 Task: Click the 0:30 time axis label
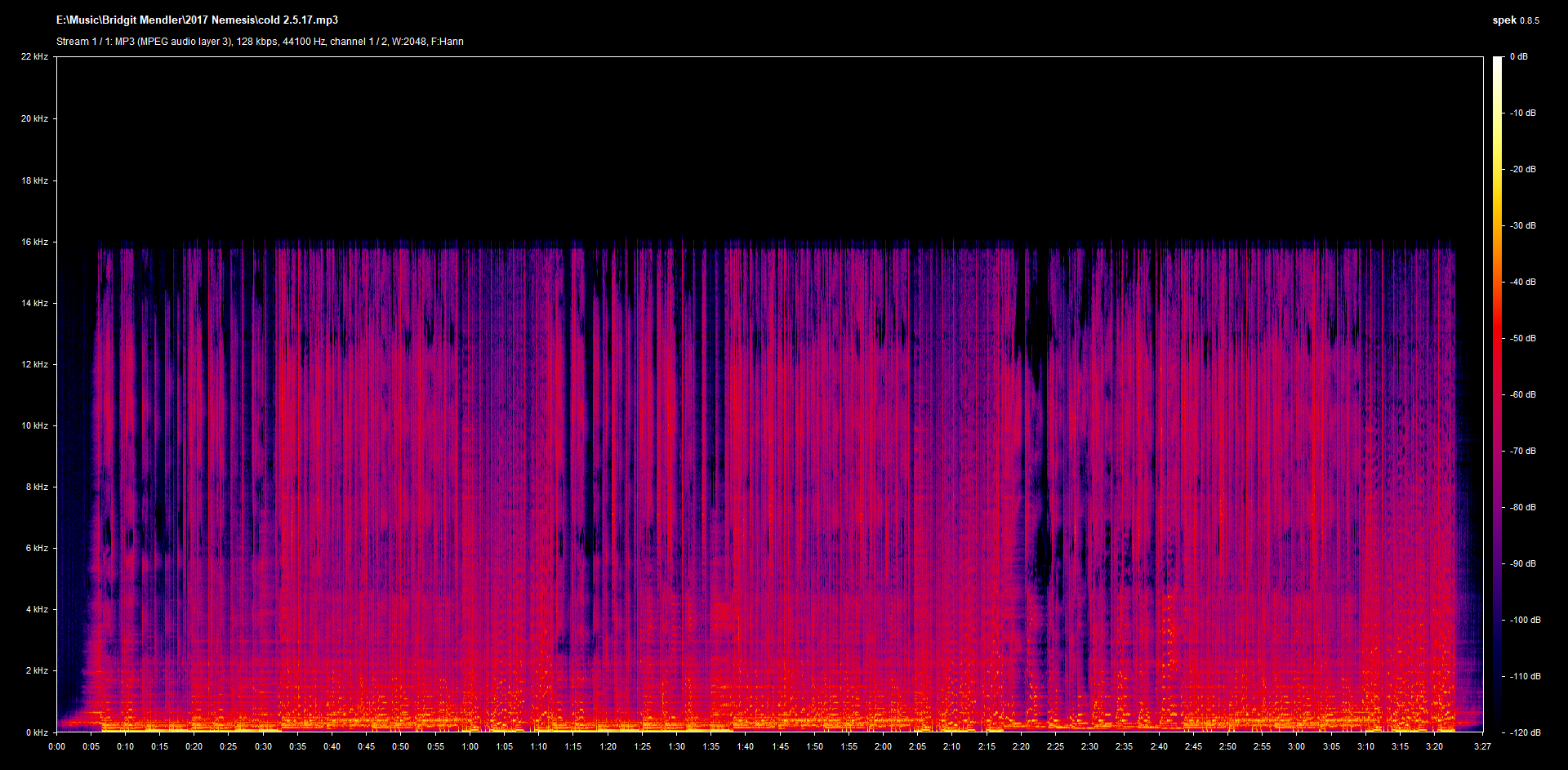point(263,746)
